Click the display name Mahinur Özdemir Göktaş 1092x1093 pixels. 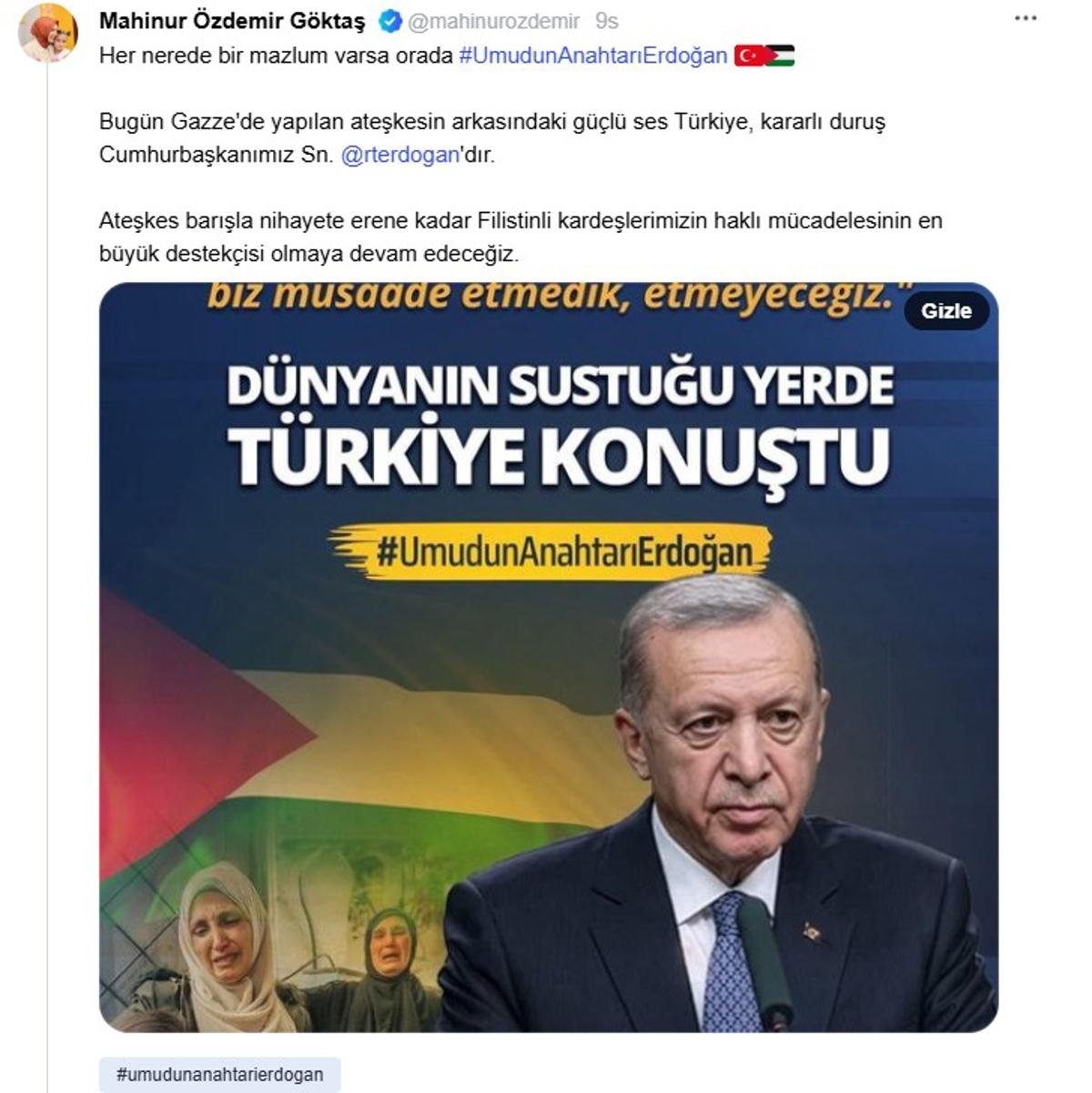232,20
